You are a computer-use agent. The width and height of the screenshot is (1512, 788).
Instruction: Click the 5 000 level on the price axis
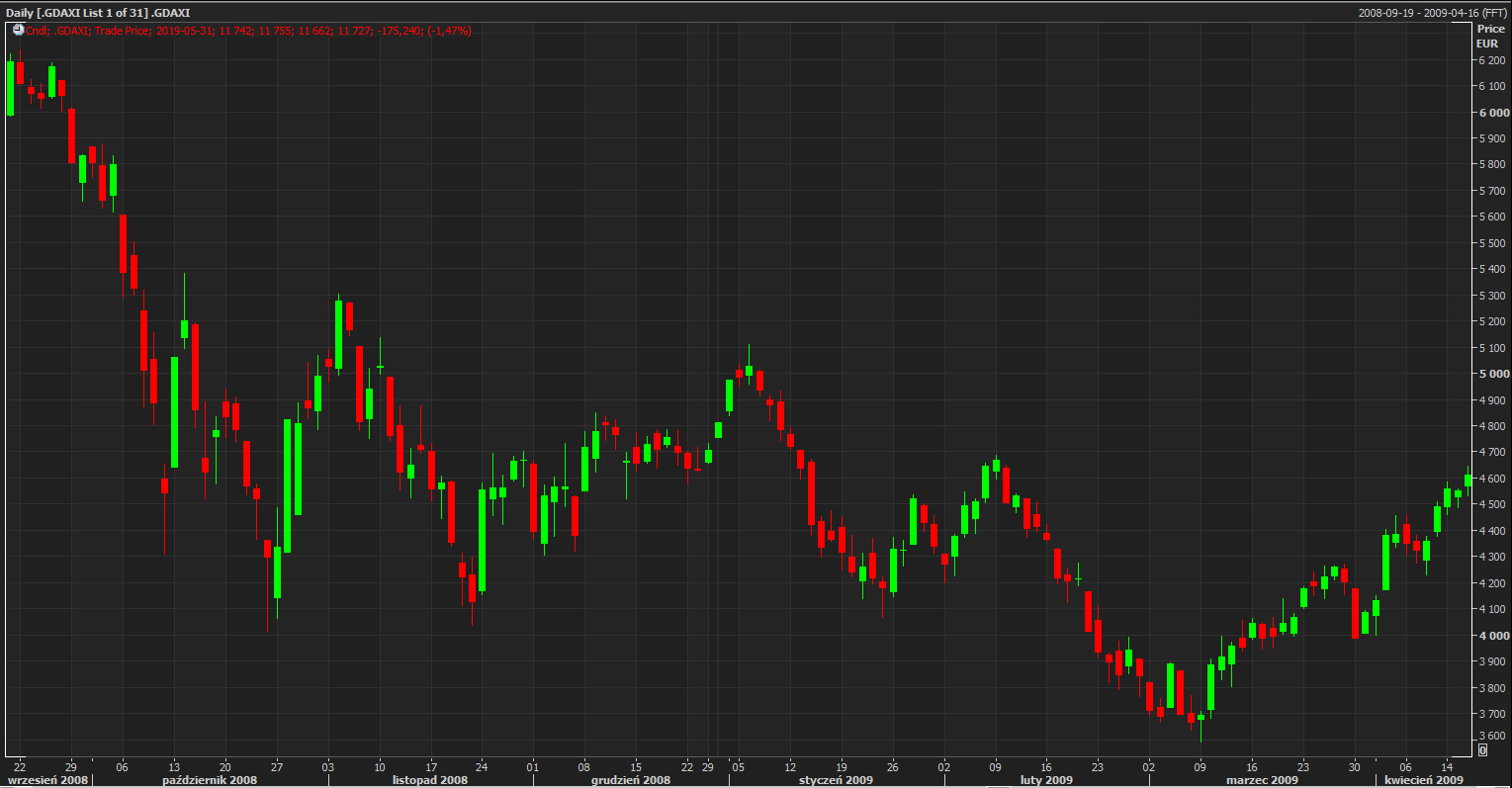pyautogui.click(x=1492, y=374)
